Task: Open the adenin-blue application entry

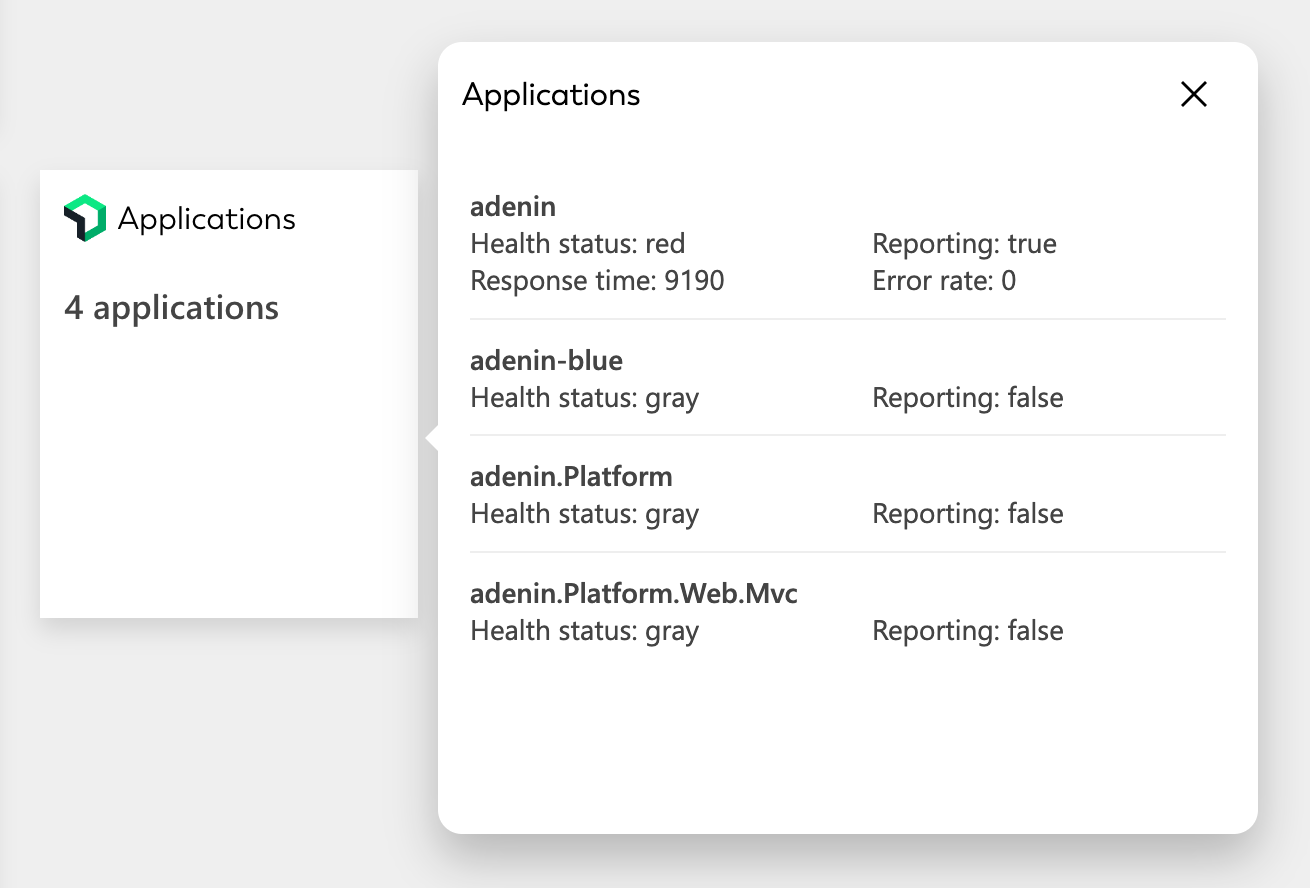Action: (546, 360)
